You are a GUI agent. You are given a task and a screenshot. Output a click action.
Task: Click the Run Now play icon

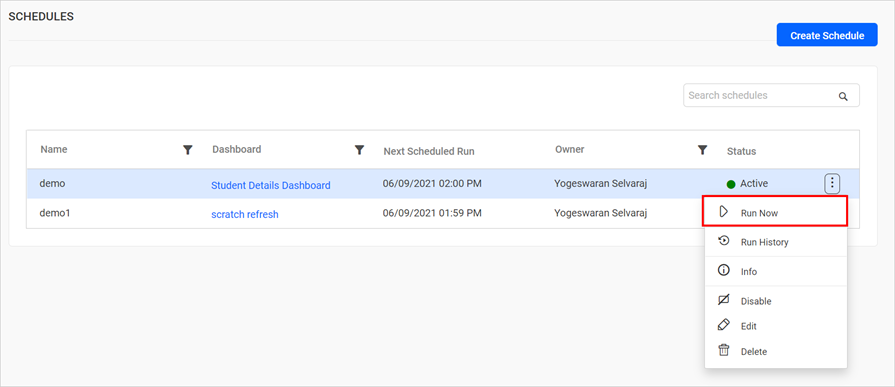724,212
